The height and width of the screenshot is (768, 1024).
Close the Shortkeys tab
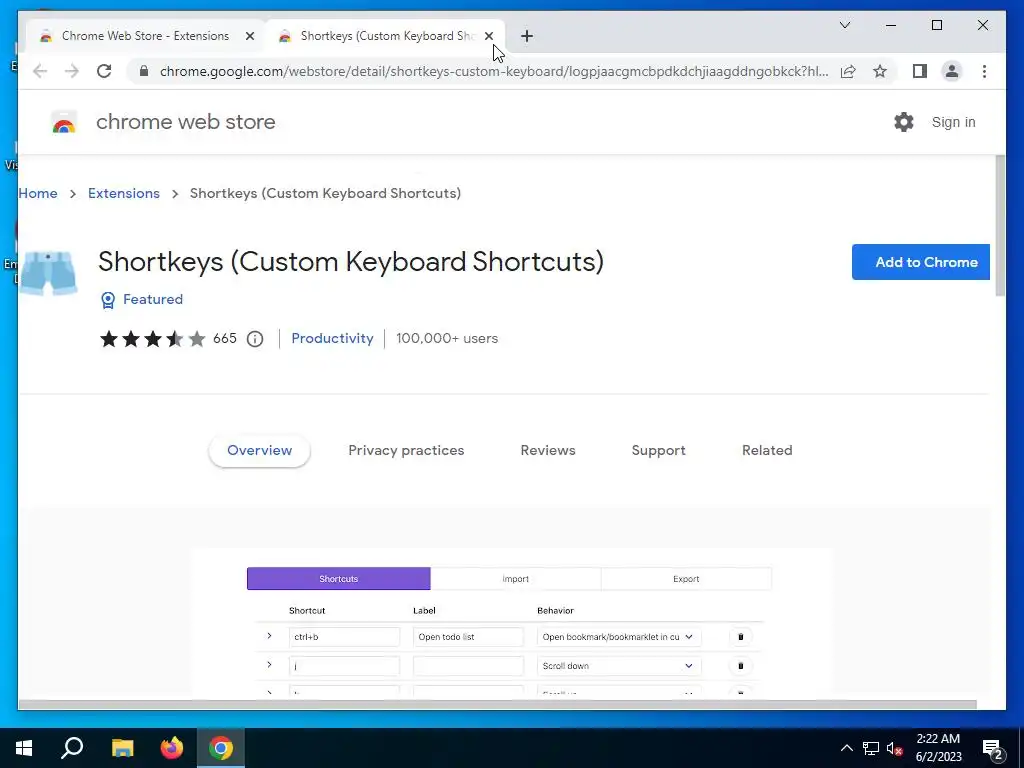(x=488, y=36)
